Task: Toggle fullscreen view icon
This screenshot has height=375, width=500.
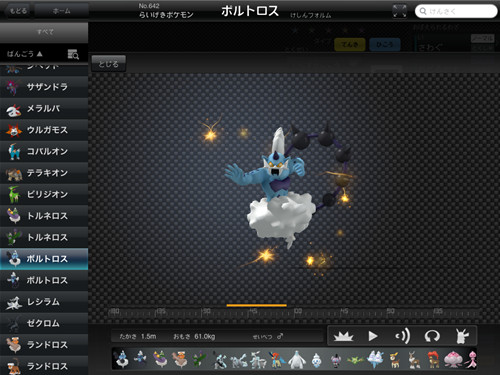Action: pos(399,11)
